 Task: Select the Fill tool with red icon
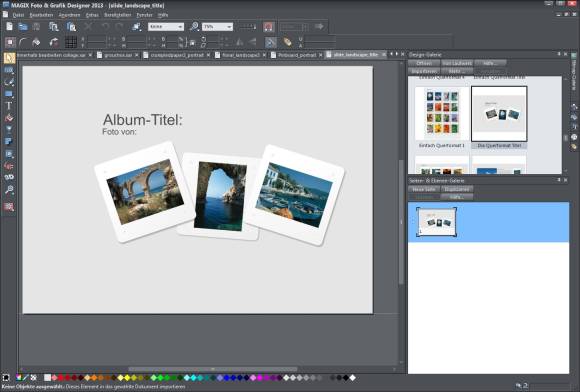(x=9, y=118)
